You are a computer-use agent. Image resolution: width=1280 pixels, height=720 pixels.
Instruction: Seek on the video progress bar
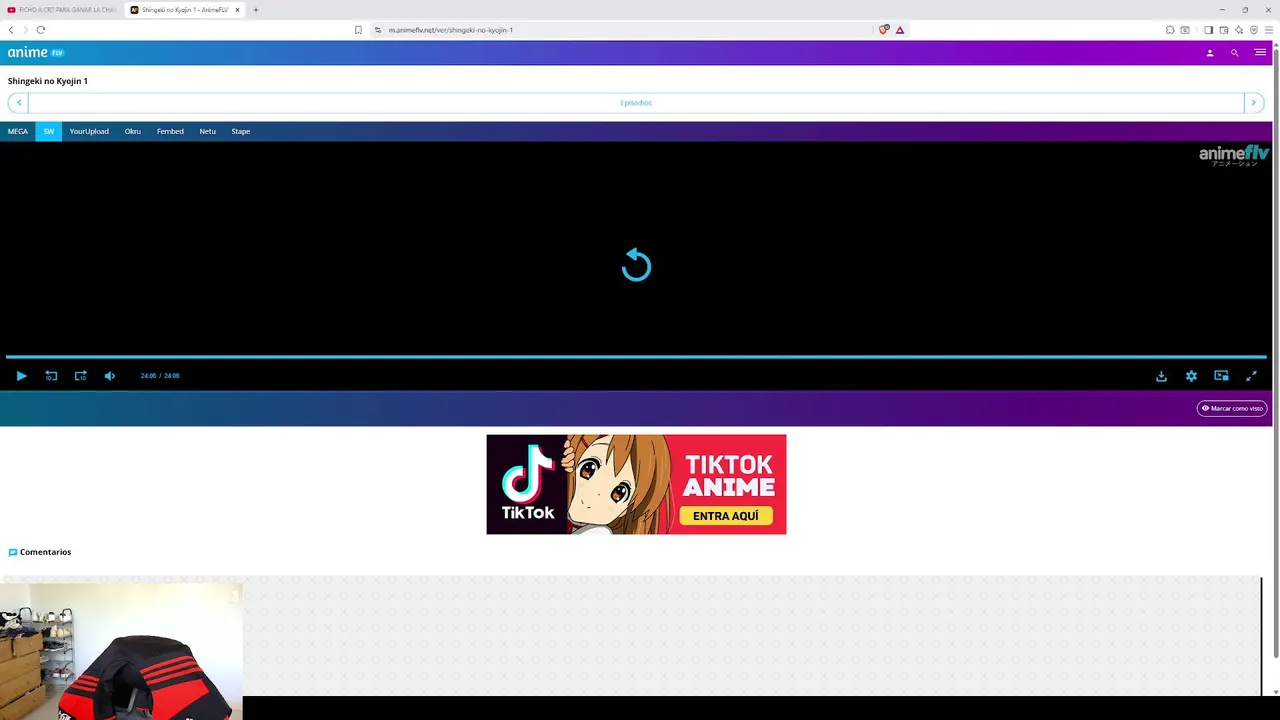tap(636, 356)
